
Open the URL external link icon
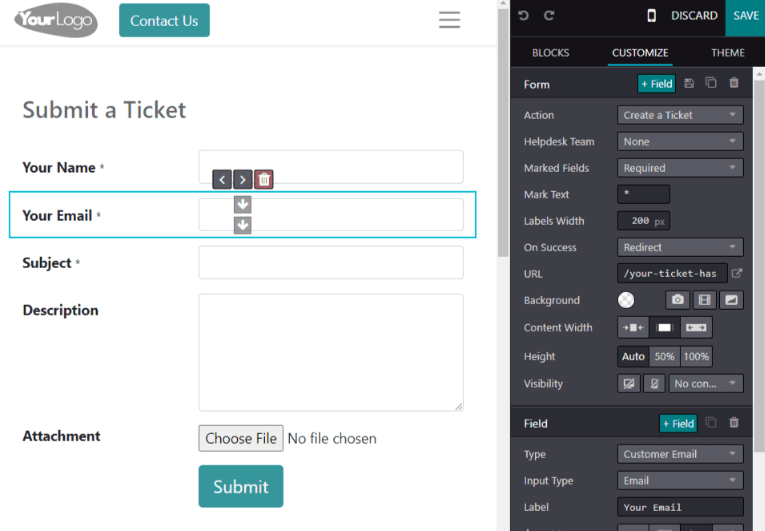tap(737, 273)
